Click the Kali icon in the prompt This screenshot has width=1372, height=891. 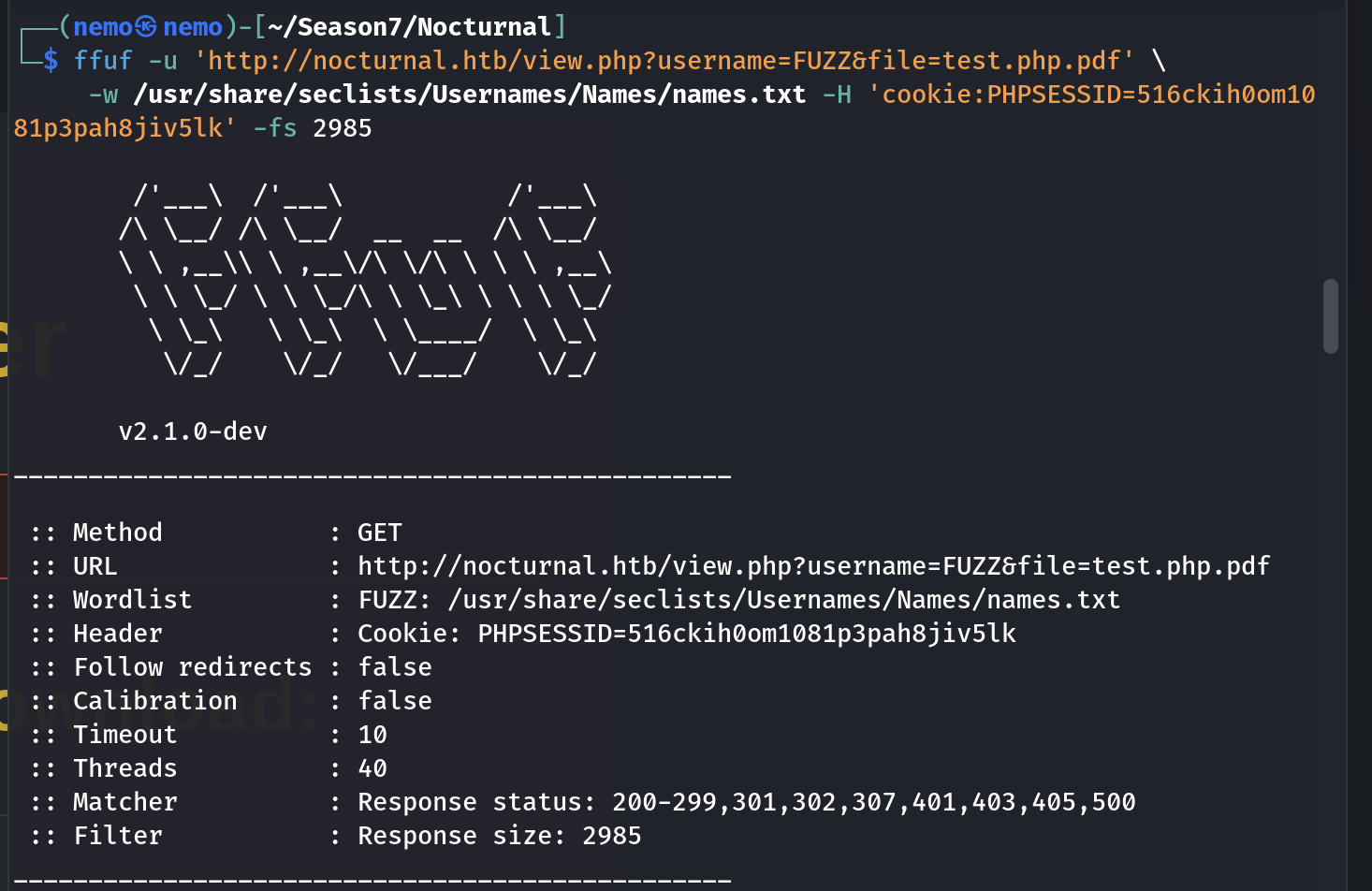click(x=145, y=27)
